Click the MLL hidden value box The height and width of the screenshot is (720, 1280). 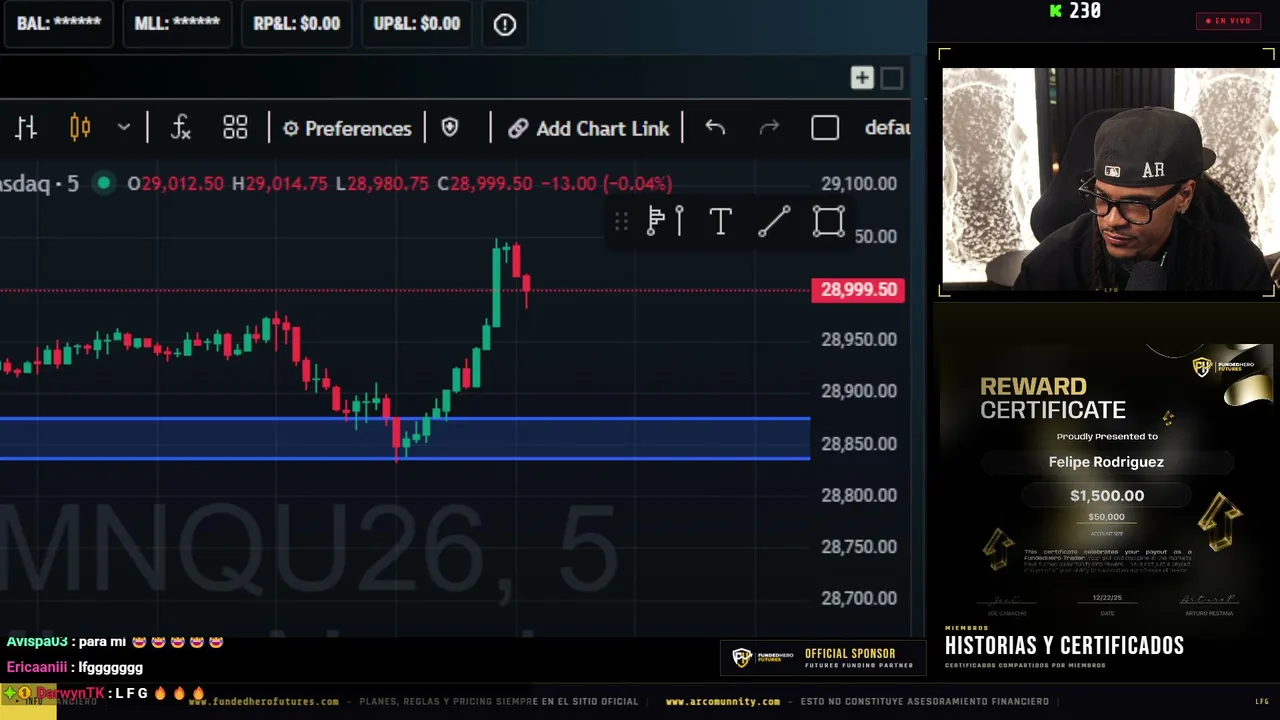pos(177,24)
